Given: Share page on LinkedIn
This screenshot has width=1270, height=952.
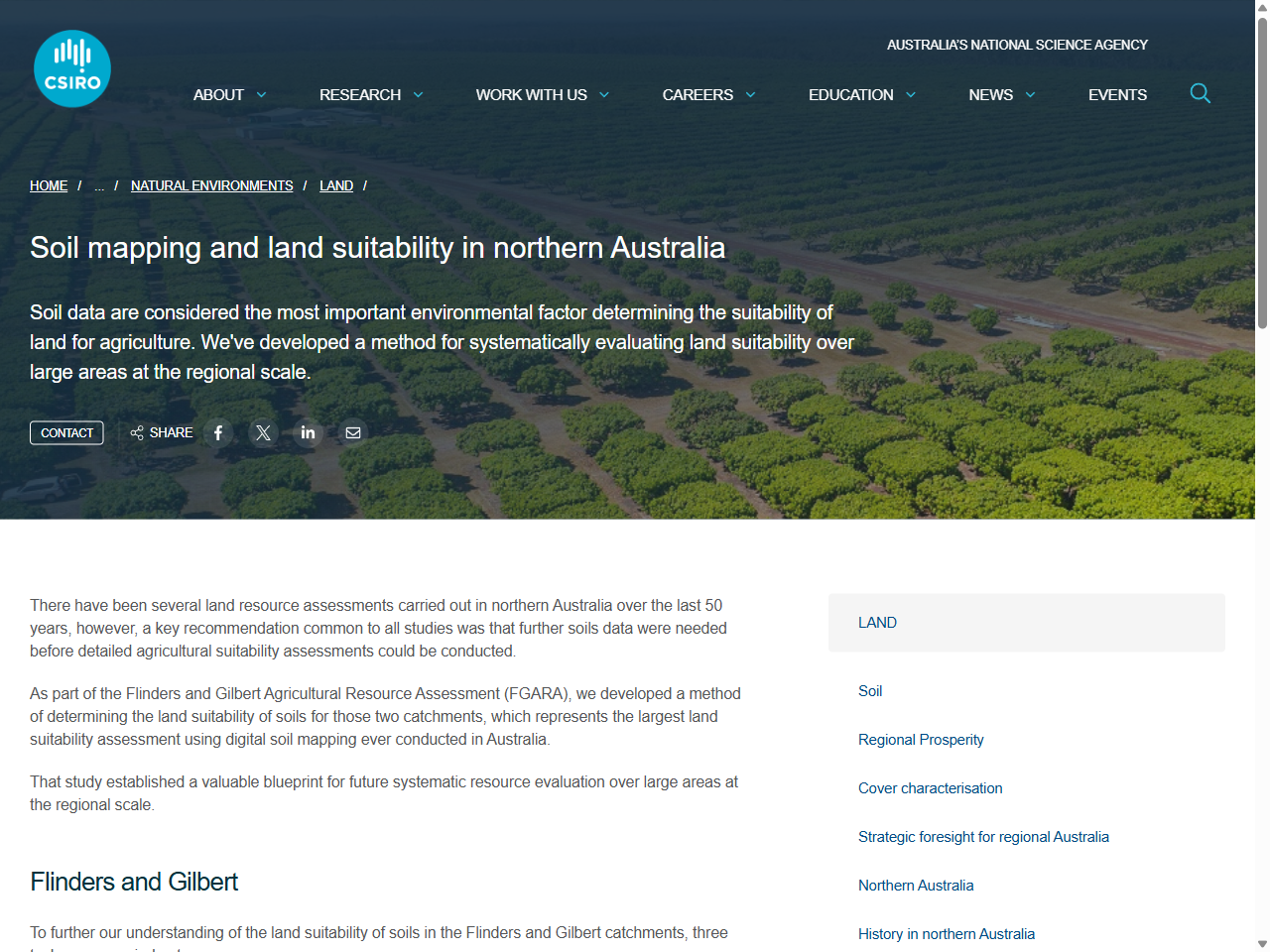Looking at the screenshot, I should click(308, 433).
